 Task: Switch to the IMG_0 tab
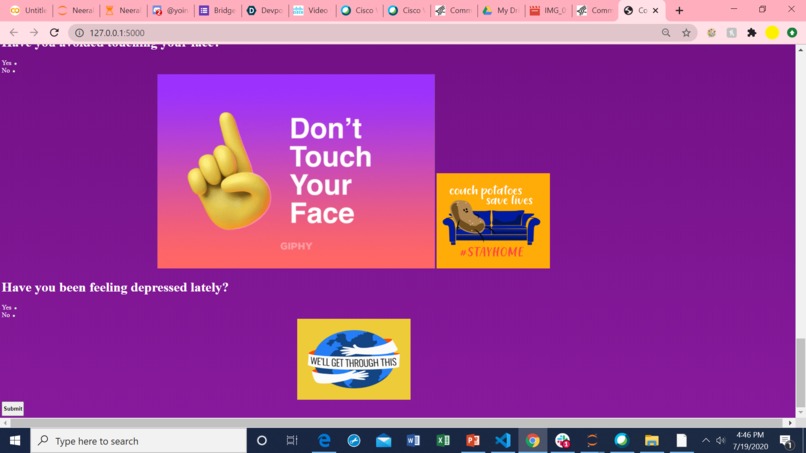pos(548,10)
